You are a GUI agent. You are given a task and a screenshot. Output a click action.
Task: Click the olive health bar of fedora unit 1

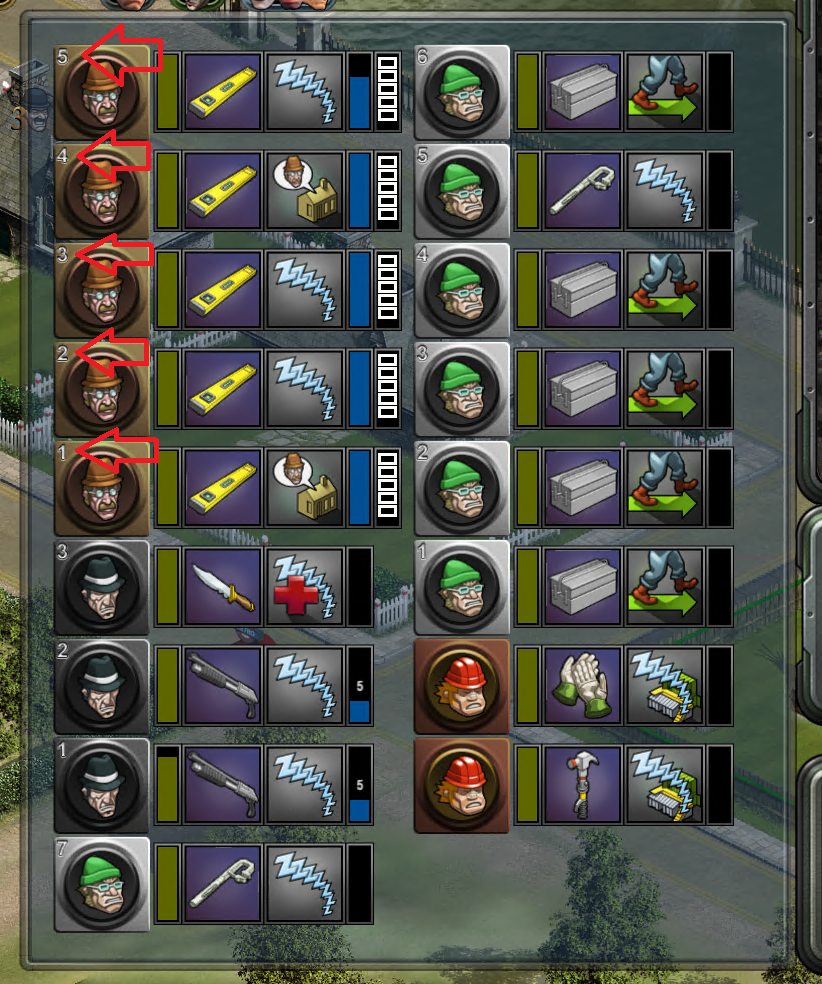[x=168, y=785]
